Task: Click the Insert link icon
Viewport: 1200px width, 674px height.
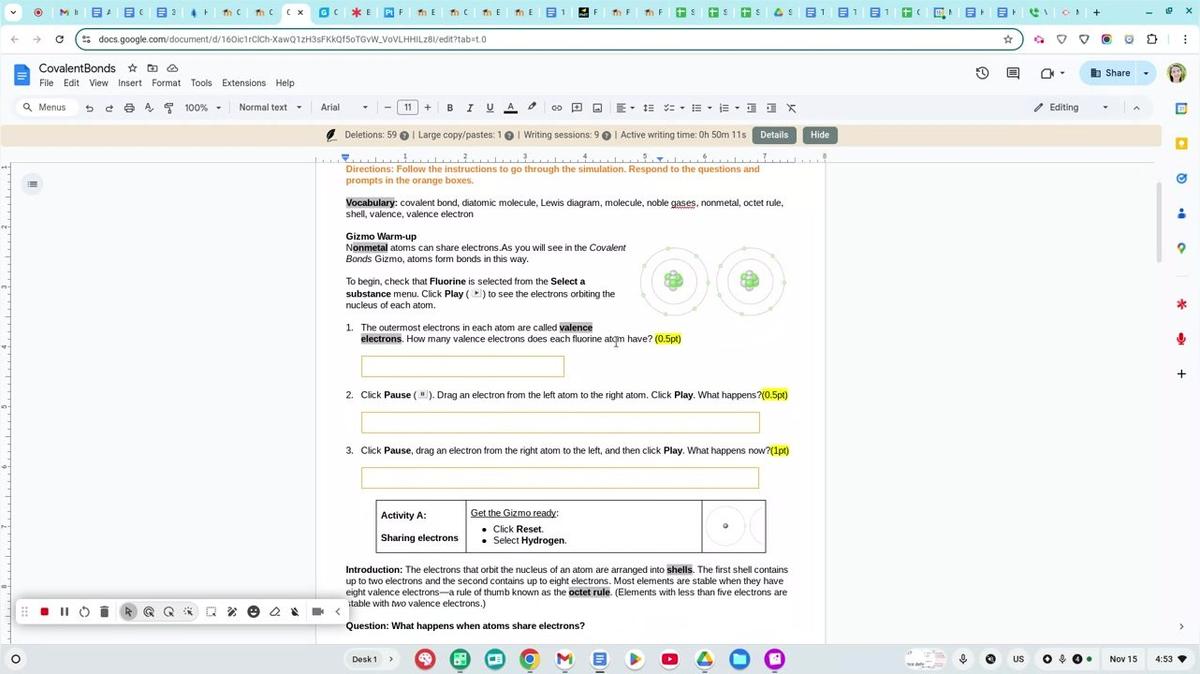Action: point(557,108)
